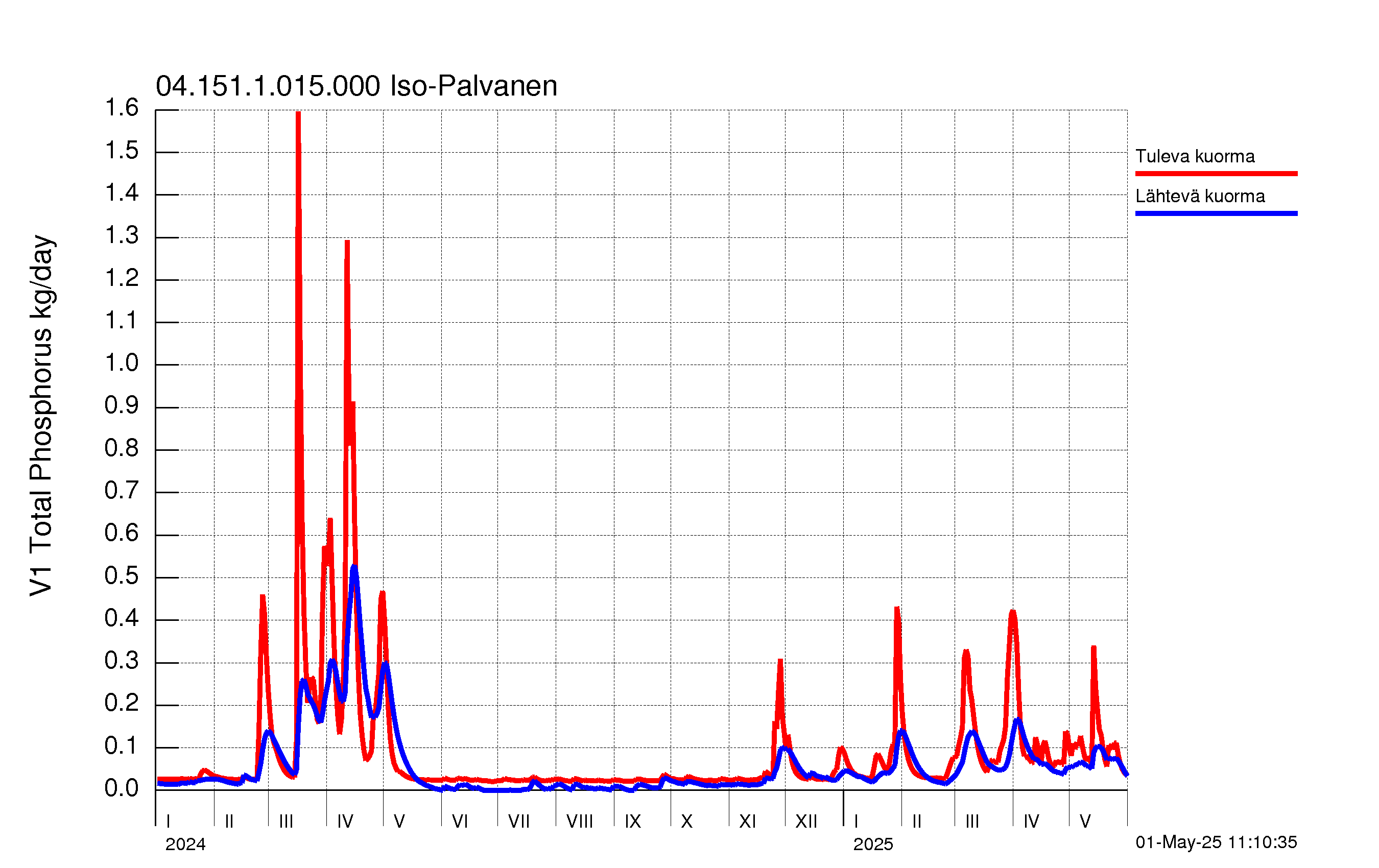Select the "Tuleva kuorma" legend label

1195,156
